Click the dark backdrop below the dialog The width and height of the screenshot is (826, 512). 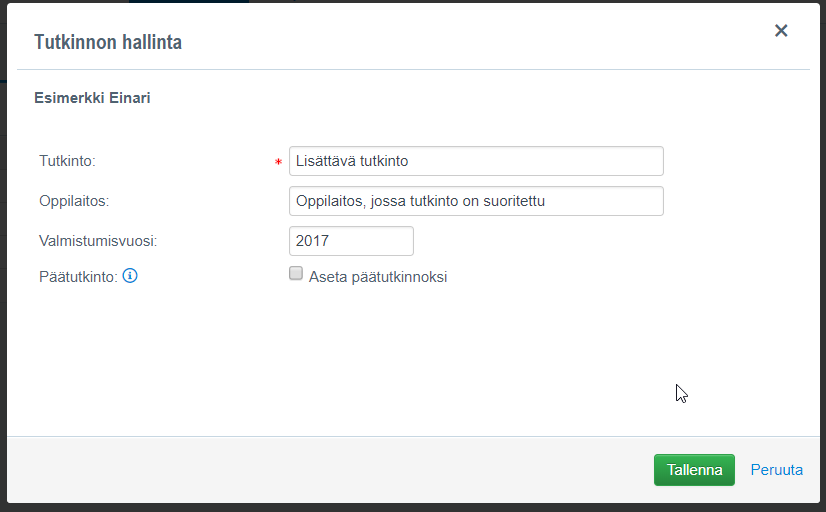tap(400, 507)
